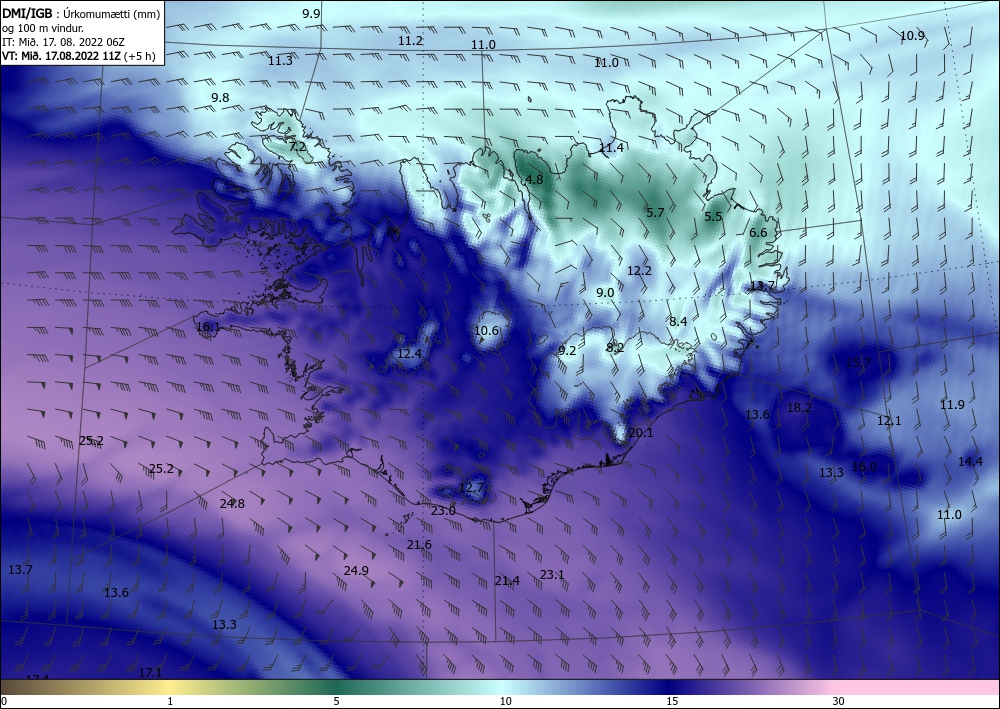This screenshot has height=709, width=1000.
Task: Click the 24.8 value label
Action: [x=232, y=504]
